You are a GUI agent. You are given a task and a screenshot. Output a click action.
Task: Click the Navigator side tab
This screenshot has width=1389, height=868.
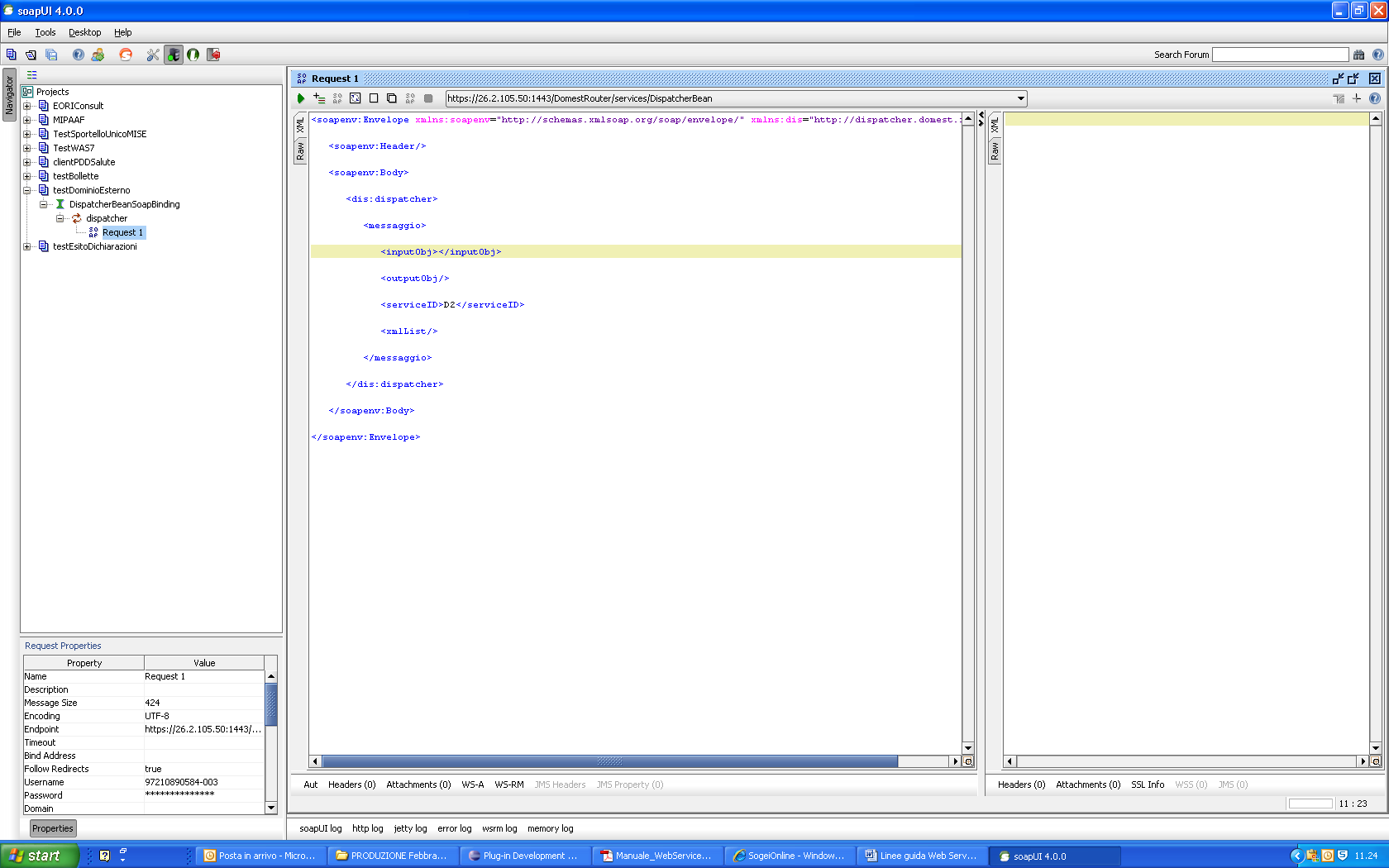(9, 95)
